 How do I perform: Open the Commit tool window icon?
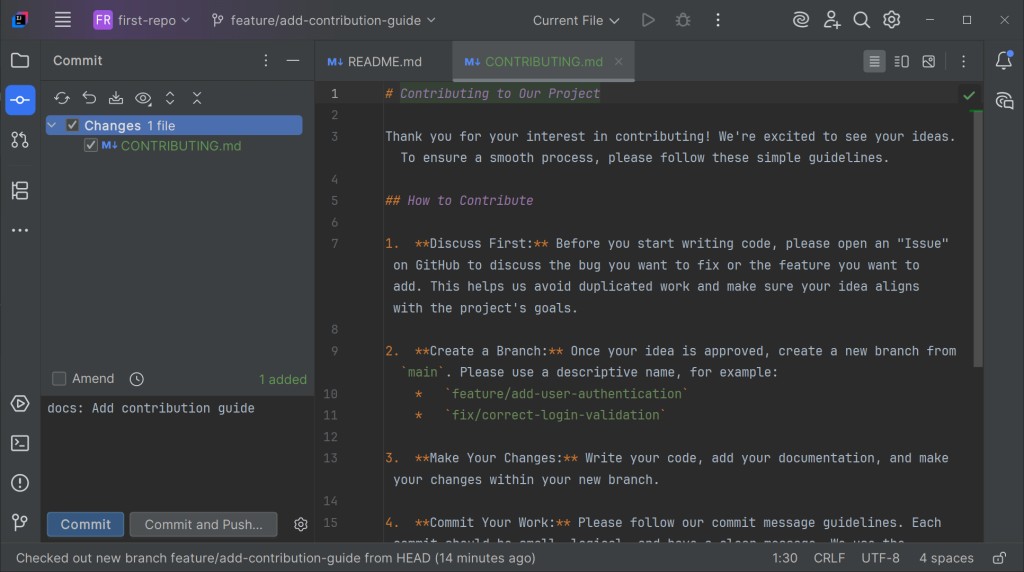(20, 100)
